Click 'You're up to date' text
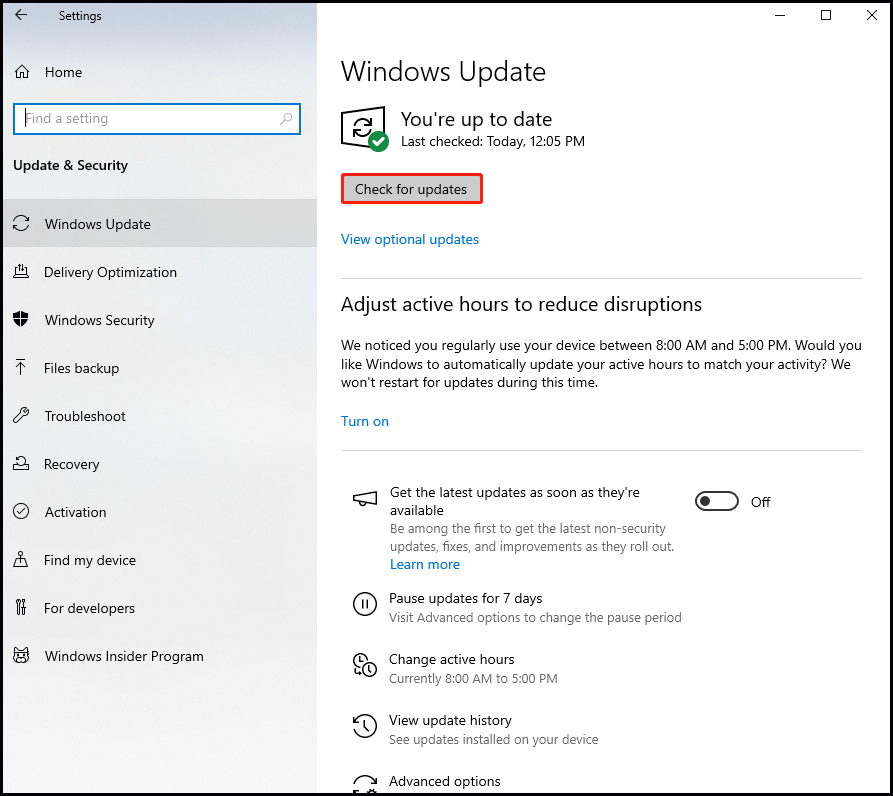This screenshot has width=893, height=796. [x=476, y=119]
